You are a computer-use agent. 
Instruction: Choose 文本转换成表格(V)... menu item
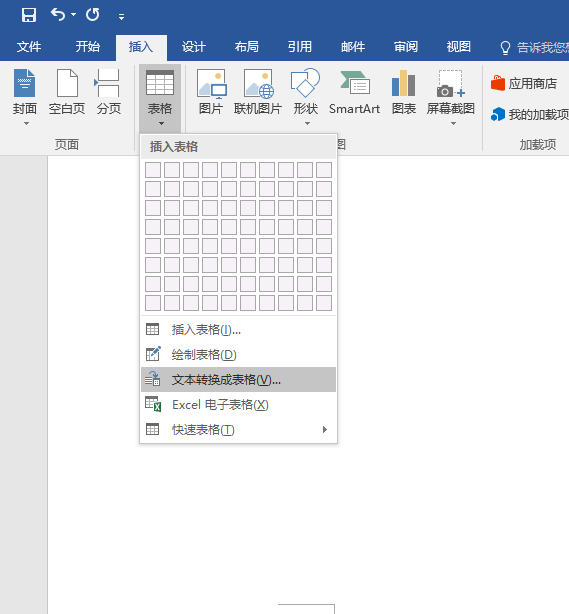[x=238, y=379]
